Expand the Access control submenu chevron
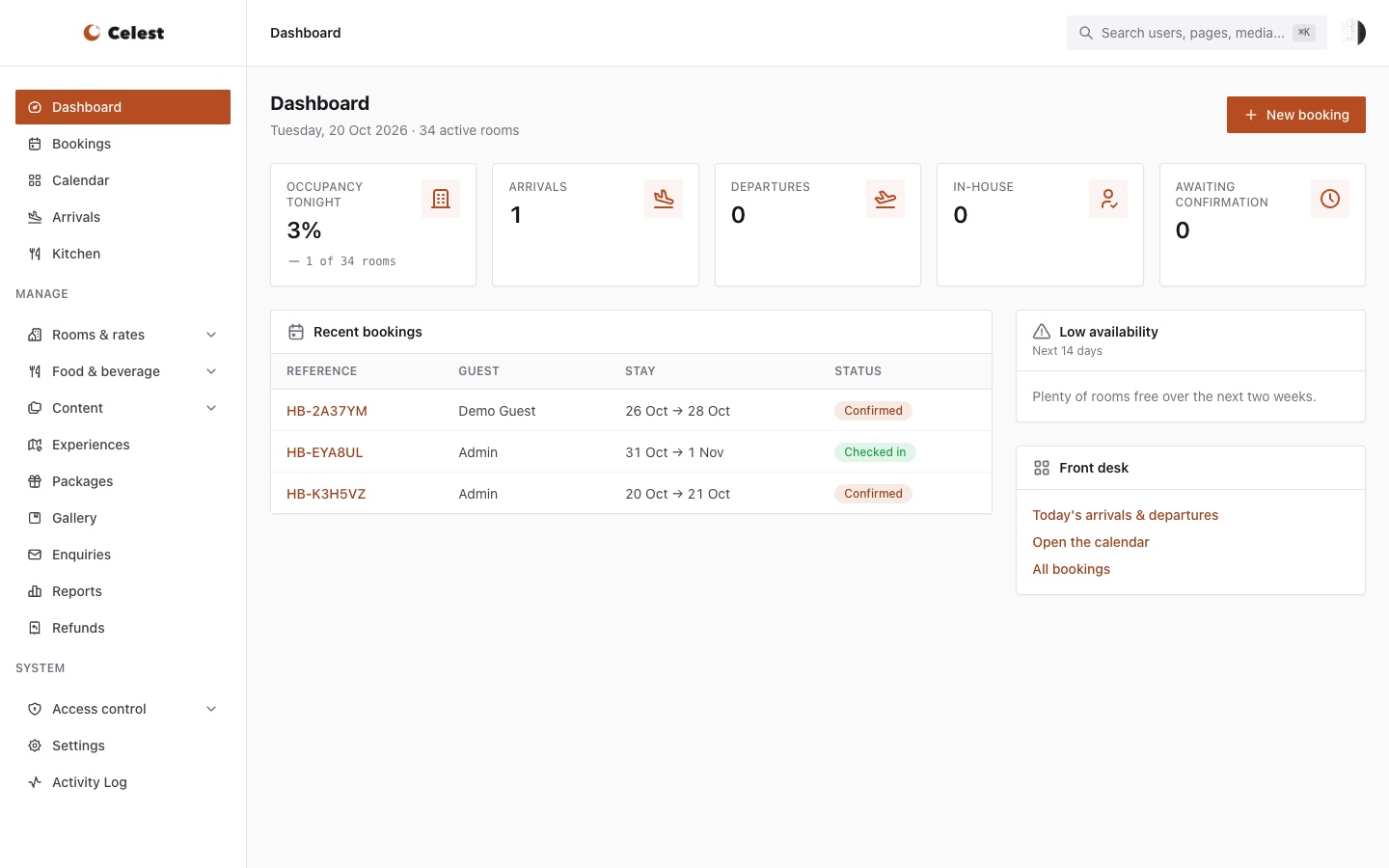 coord(211,709)
